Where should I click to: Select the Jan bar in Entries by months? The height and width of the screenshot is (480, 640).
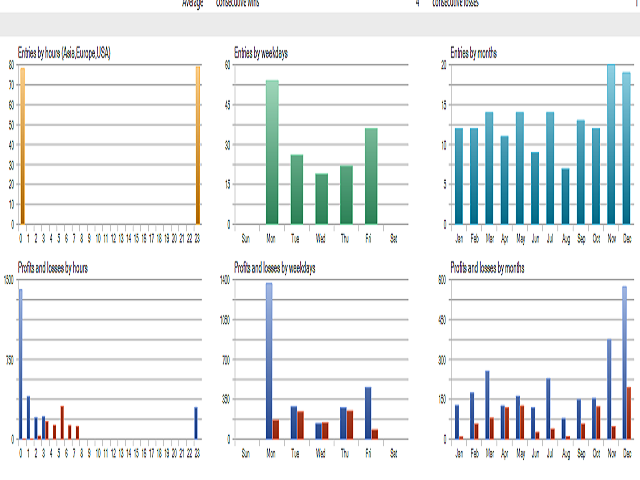(x=459, y=176)
